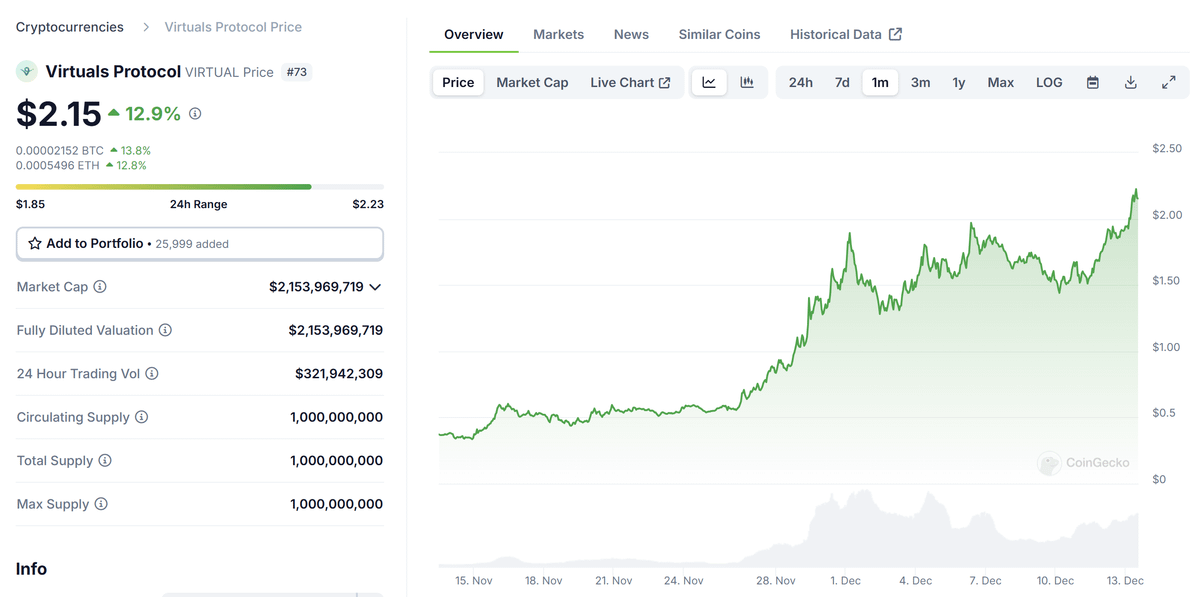Click the star icon in Add to Portfolio

(34, 243)
